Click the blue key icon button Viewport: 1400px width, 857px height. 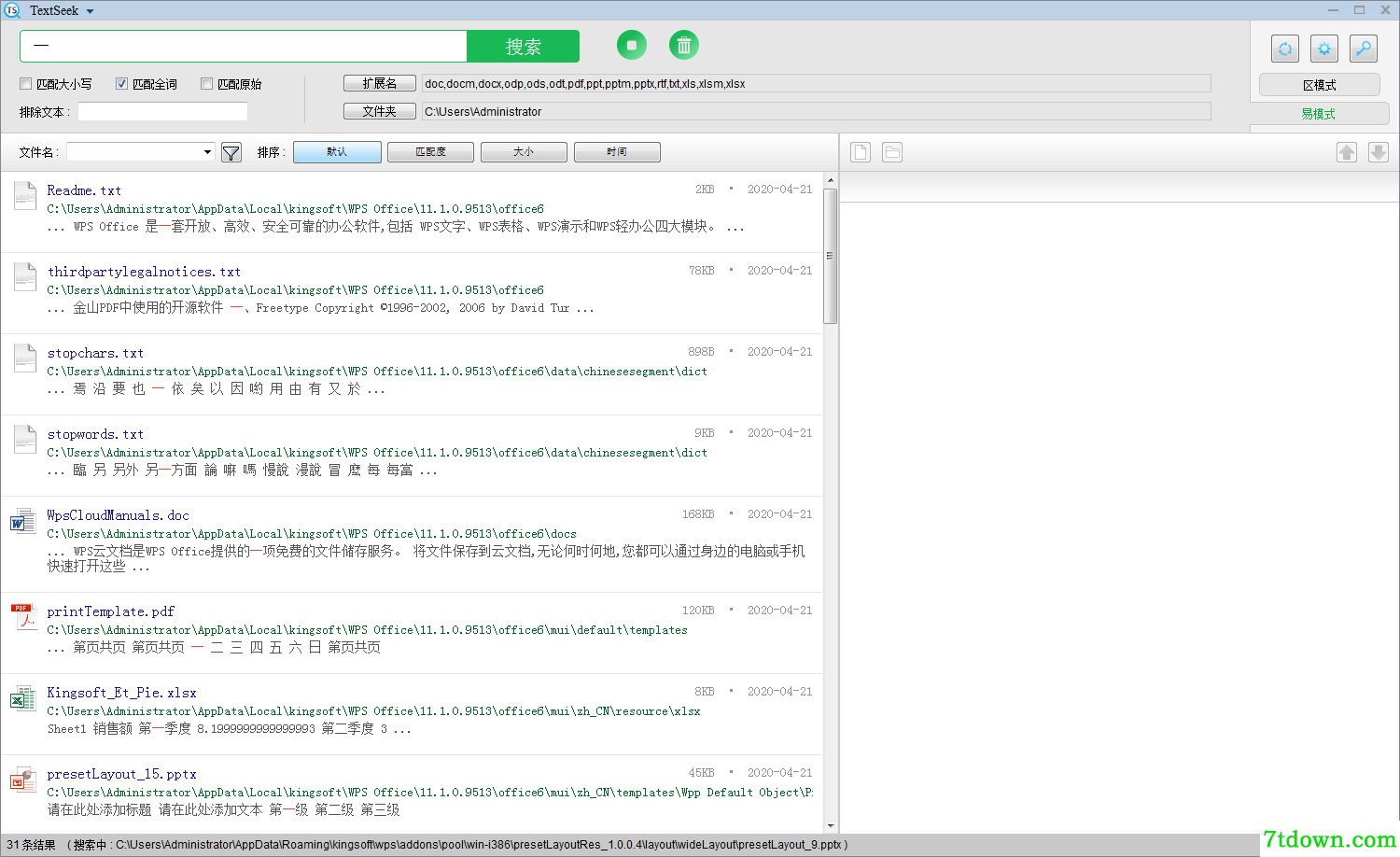pyautogui.click(x=1364, y=49)
